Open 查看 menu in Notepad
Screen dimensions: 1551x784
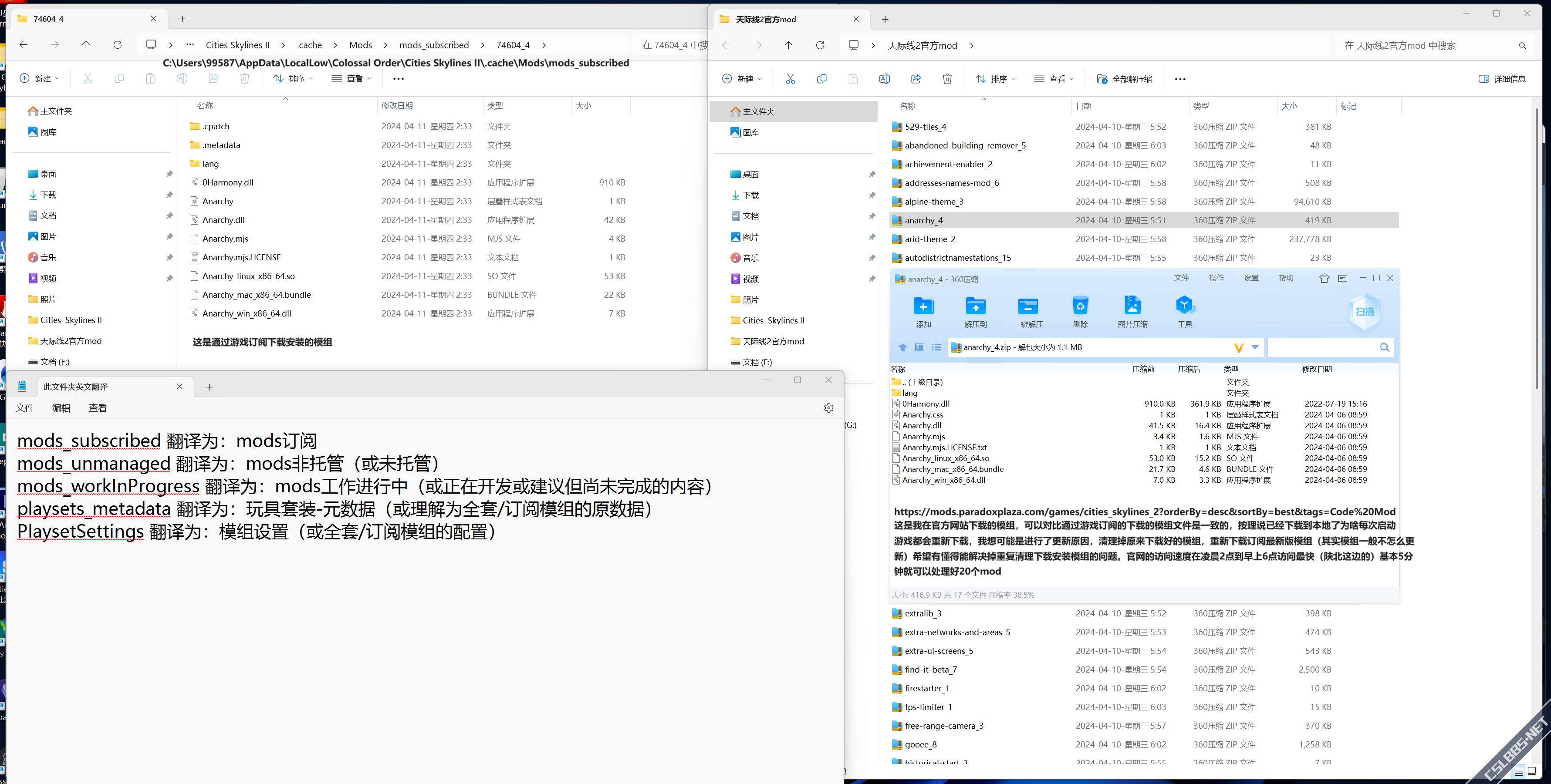(98, 408)
